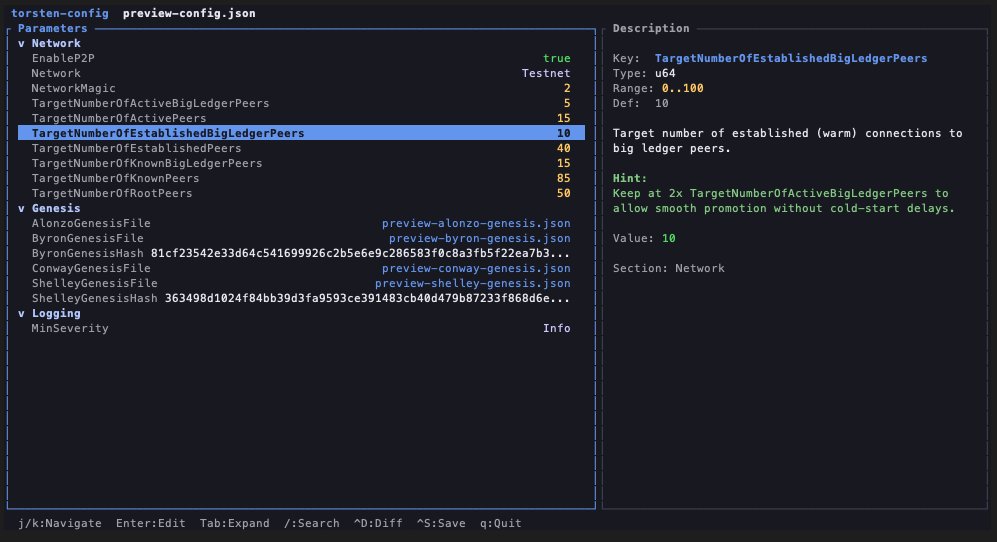Click preview-byron-genesis.json value
The width and height of the screenshot is (997, 542).
click(x=479, y=238)
